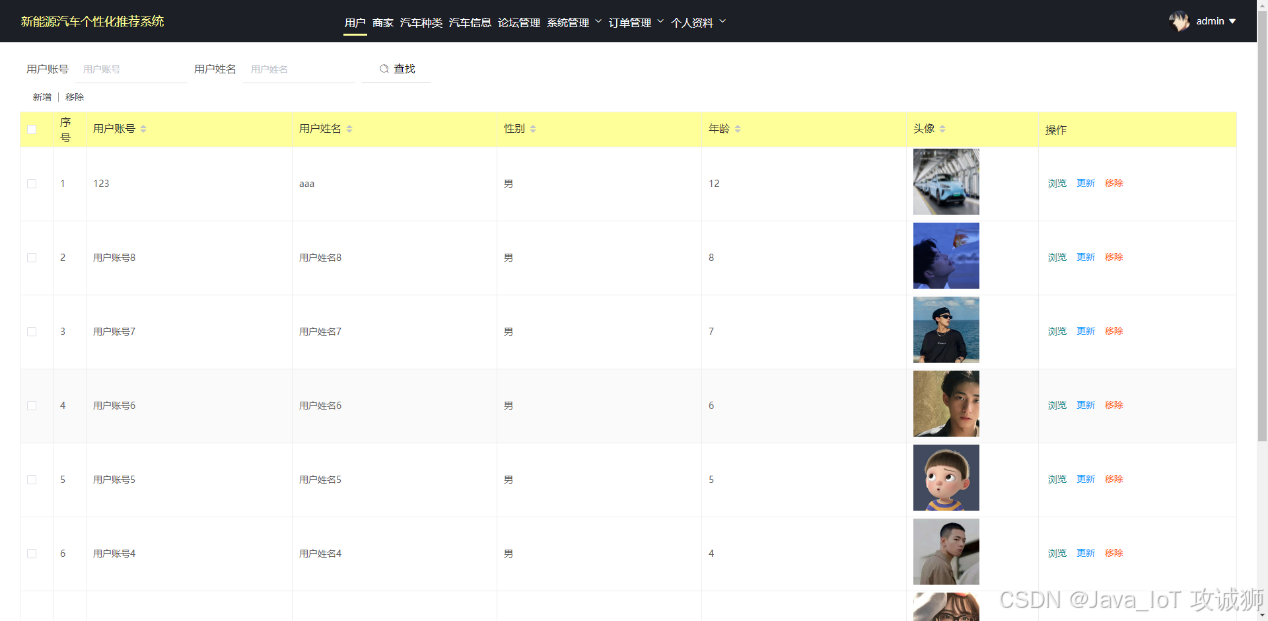This screenshot has height=621, width=1268.
Task: Open the 商家 nav item
Action: tap(383, 22)
